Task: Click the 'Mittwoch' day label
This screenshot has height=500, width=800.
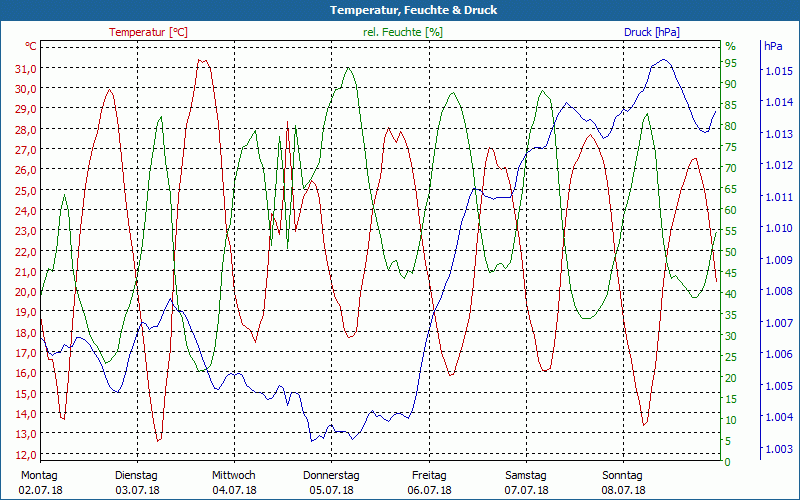Action: [x=234, y=475]
